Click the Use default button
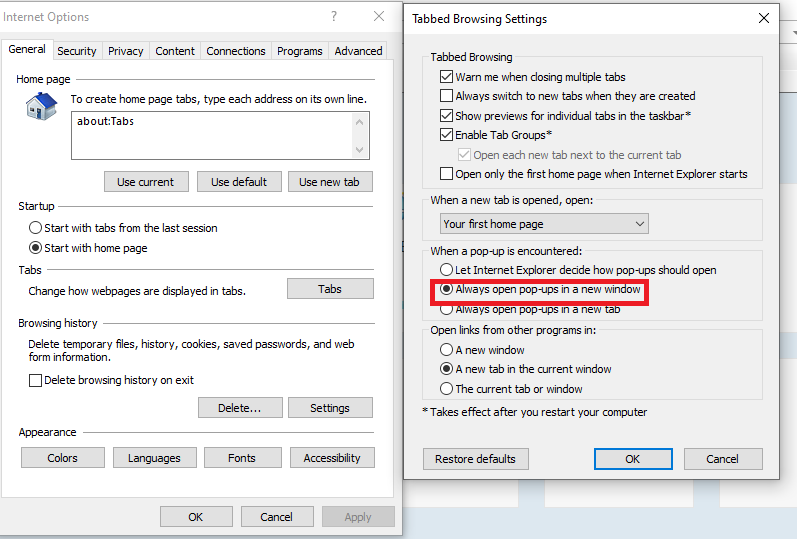Viewport: 797px width, 539px height. tap(239, 182)
